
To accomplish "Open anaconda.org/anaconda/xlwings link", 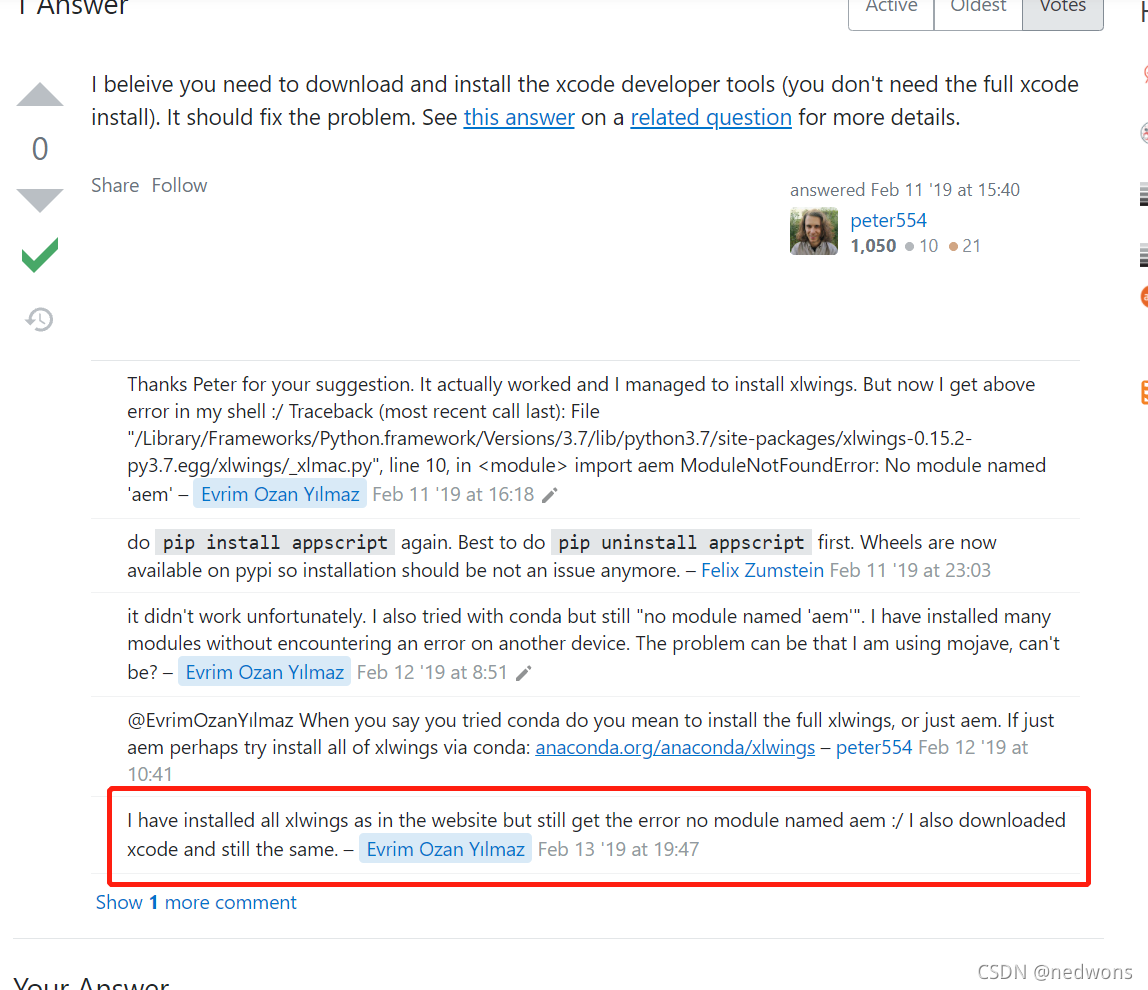I will pyautogui.click(x=675, y=748).
